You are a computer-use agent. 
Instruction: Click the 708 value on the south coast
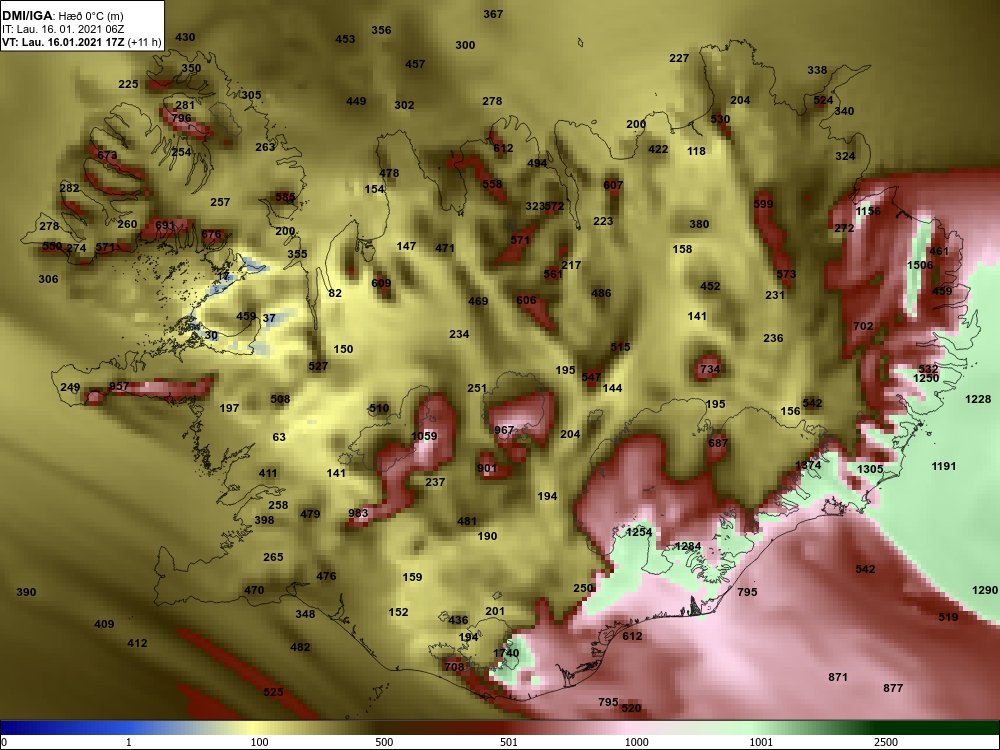pyautogui.click(x=454, y=668)
